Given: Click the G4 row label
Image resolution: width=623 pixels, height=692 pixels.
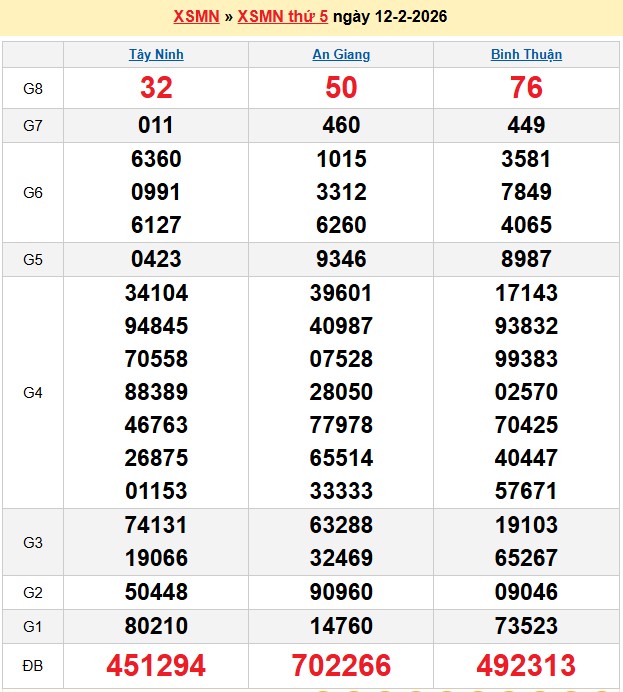Looking at the screenshot, I should coord(33,393).
